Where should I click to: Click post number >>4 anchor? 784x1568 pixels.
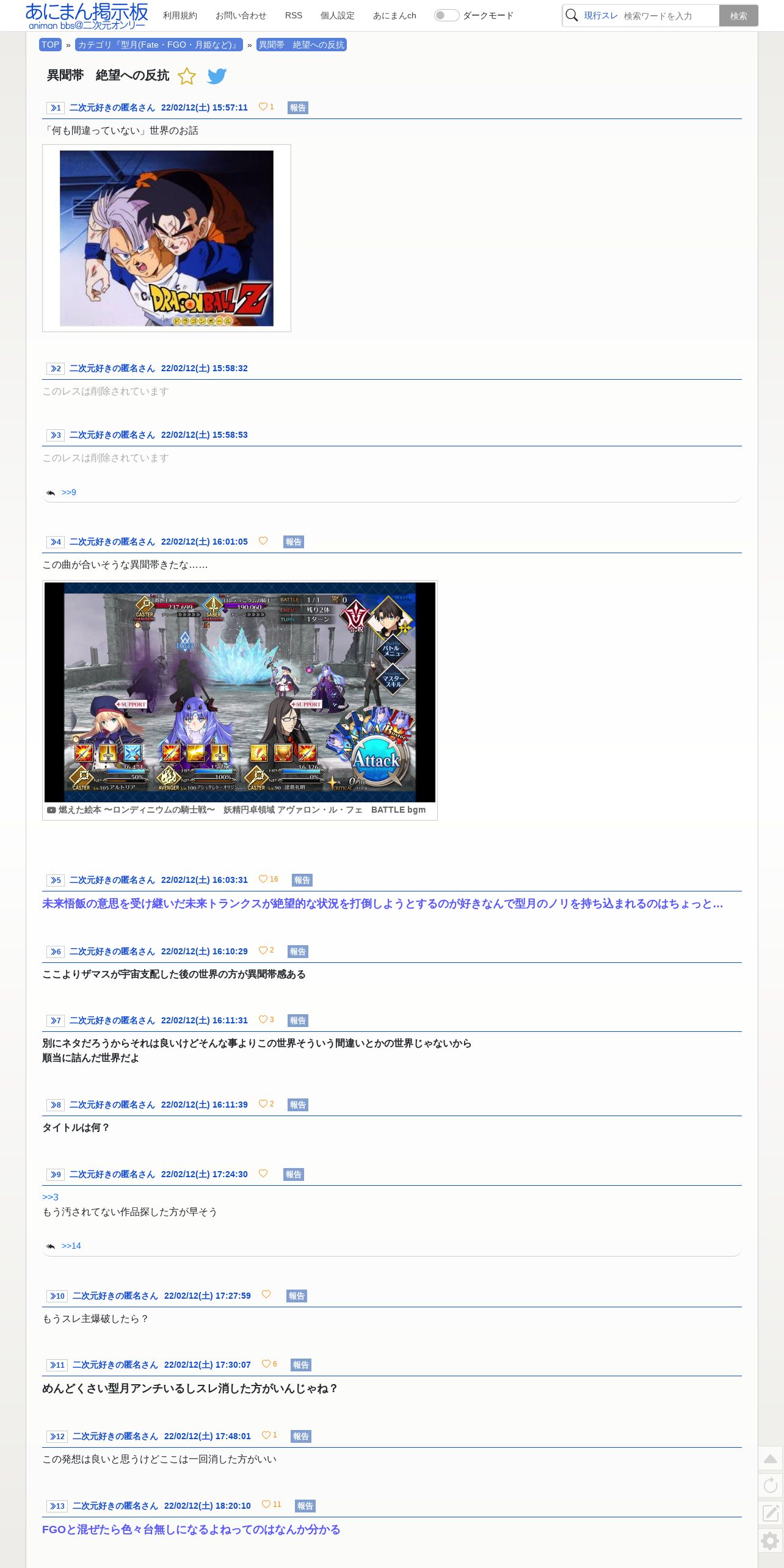[56, 542]
